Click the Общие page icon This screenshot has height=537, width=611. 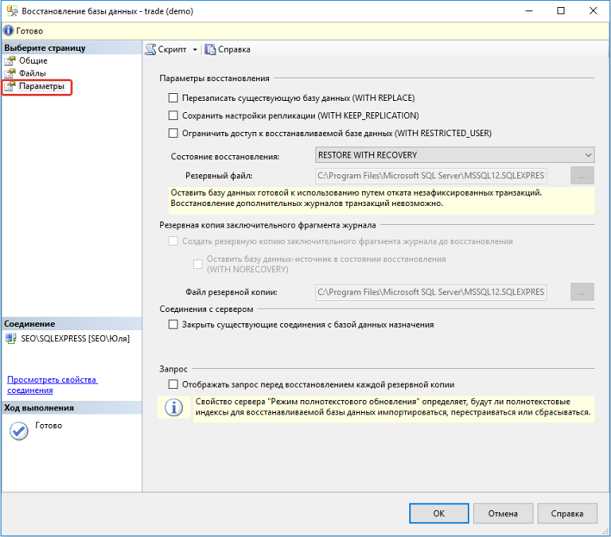(11, 61)
